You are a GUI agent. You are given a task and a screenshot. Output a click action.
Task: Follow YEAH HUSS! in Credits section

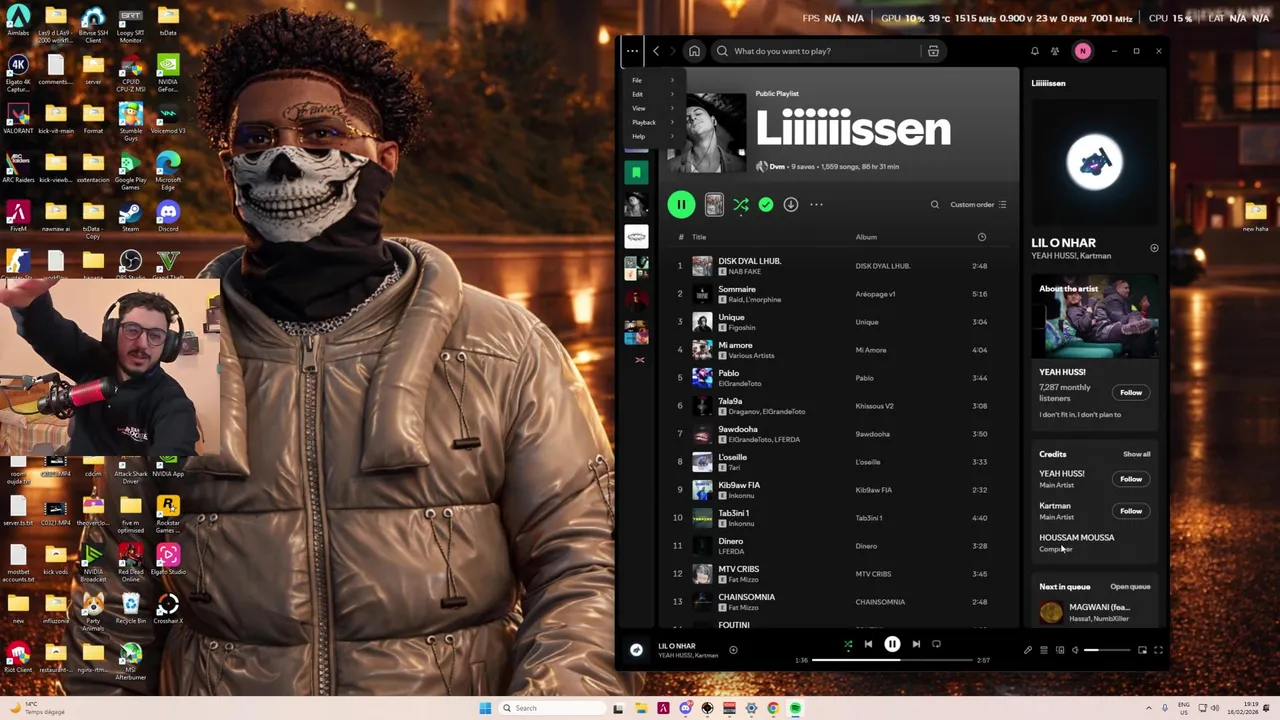point(1130,479)
